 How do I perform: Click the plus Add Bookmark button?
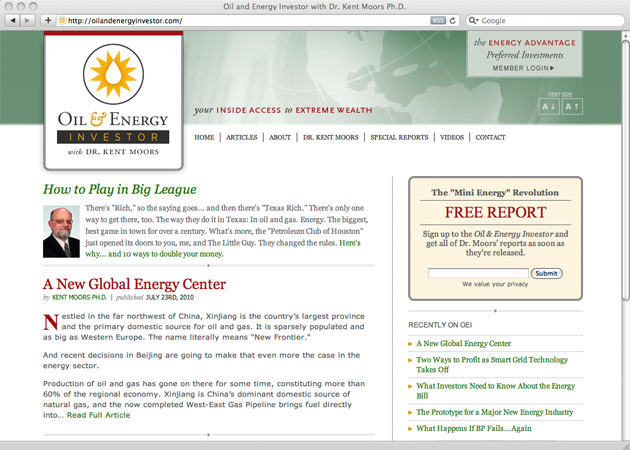[x=48, y=20]
